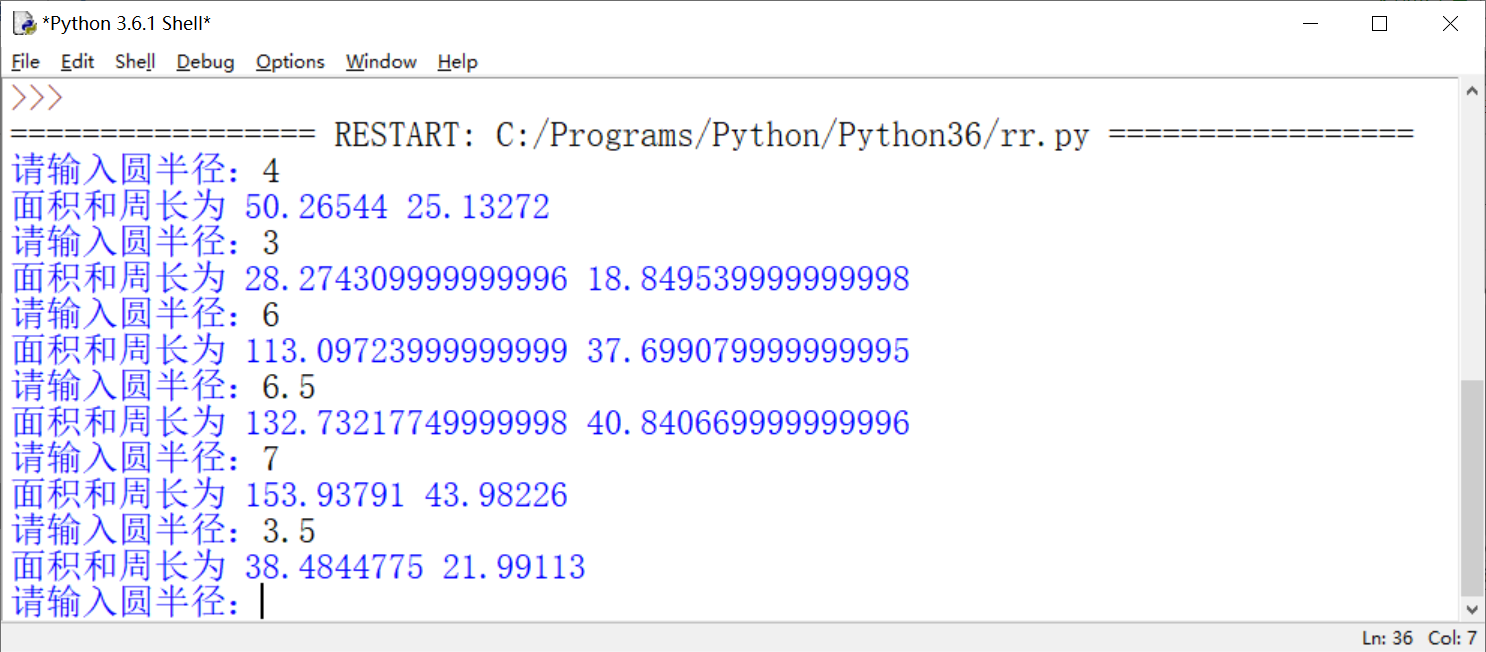This screenshot has width=1486, height=652.
Task: Open the Window menu
Action: click(x=381, y=62)
